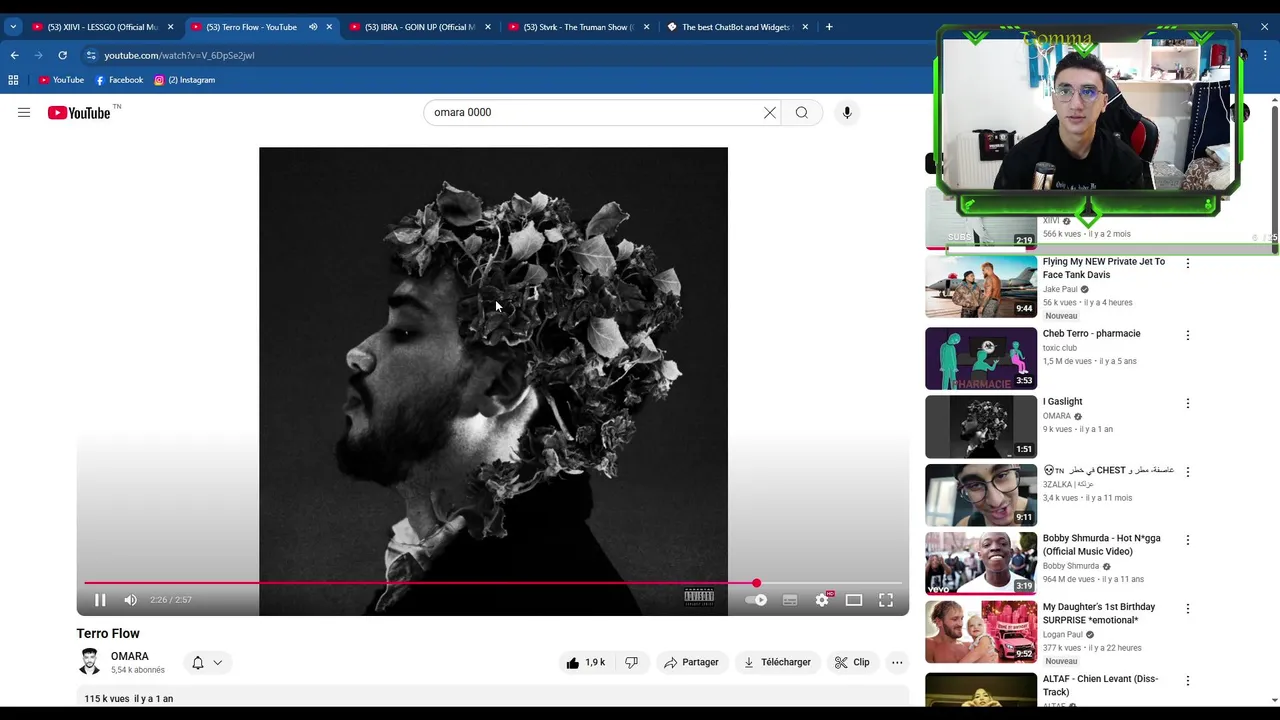Click the magnifier search button
1280x720 pixels.
(x=802, y=113)
